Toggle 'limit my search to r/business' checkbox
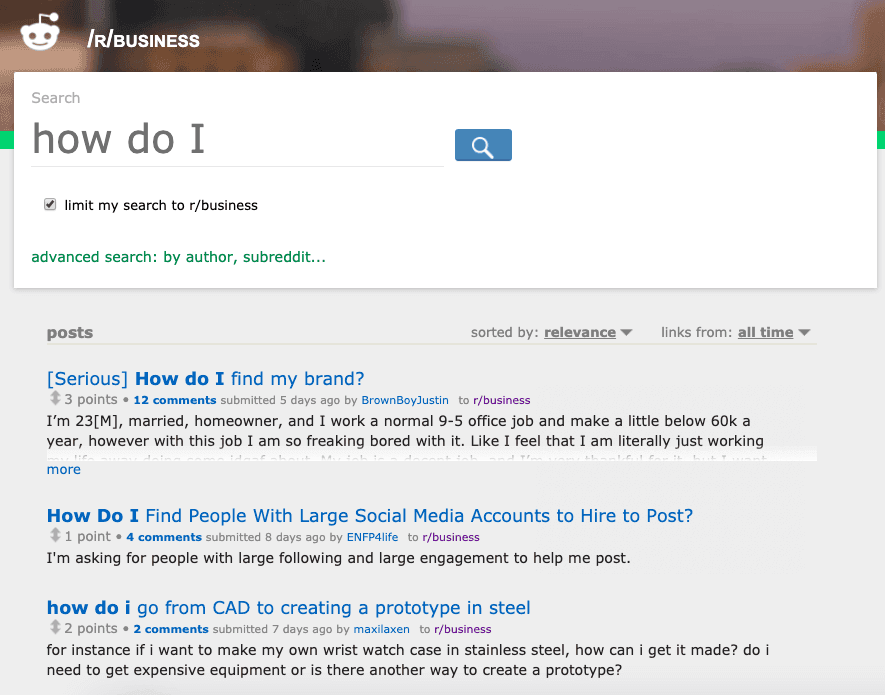Screen dimensions: 885x695 (x=50, y=205)
